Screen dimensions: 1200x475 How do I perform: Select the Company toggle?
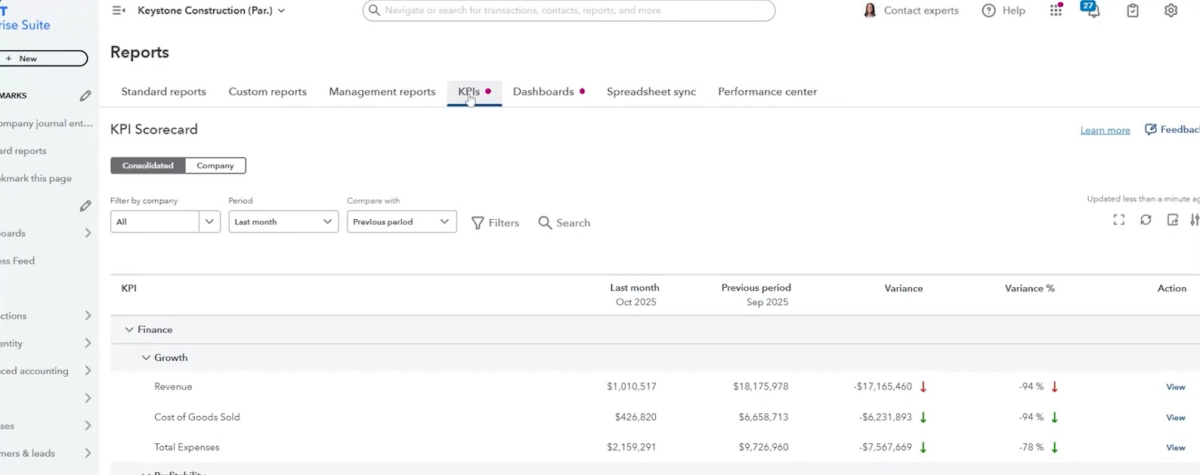tap(215, 166)
